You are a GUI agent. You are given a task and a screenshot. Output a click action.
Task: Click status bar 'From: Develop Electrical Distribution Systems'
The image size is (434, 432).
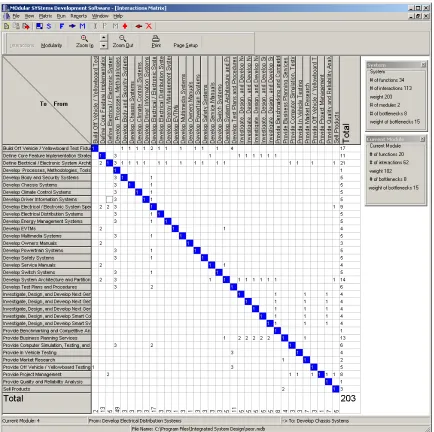point(135,421)
